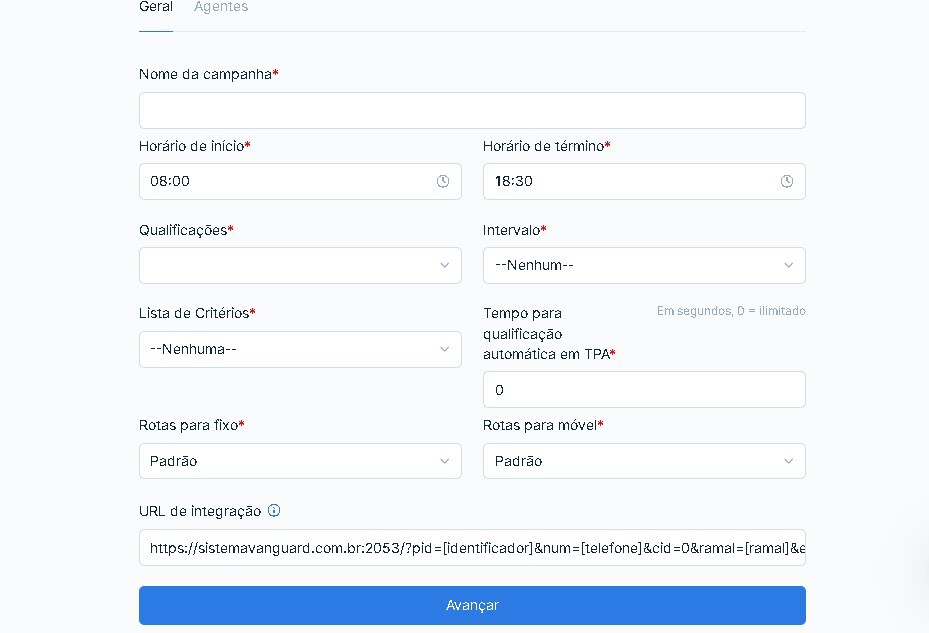Click the Lista de Critérios chevron arrow
929x633 pixels.
(444, 350)
